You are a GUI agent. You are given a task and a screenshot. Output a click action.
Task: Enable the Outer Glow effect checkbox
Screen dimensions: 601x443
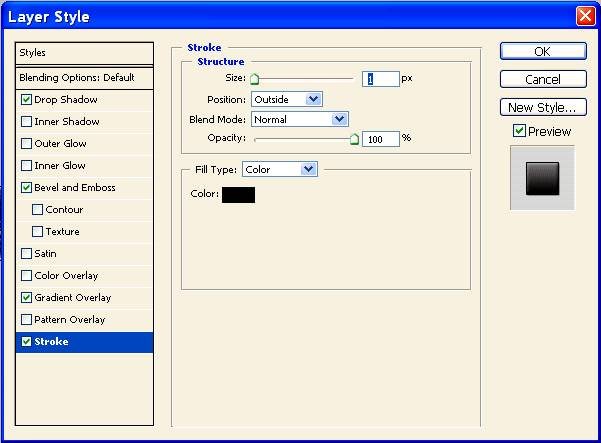[26, 144]
